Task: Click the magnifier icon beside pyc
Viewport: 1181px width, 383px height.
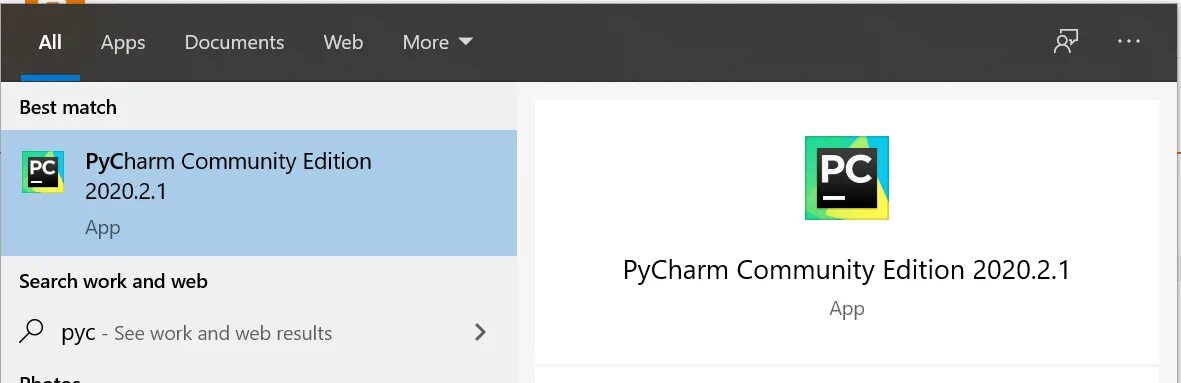Action: point(32,331)
